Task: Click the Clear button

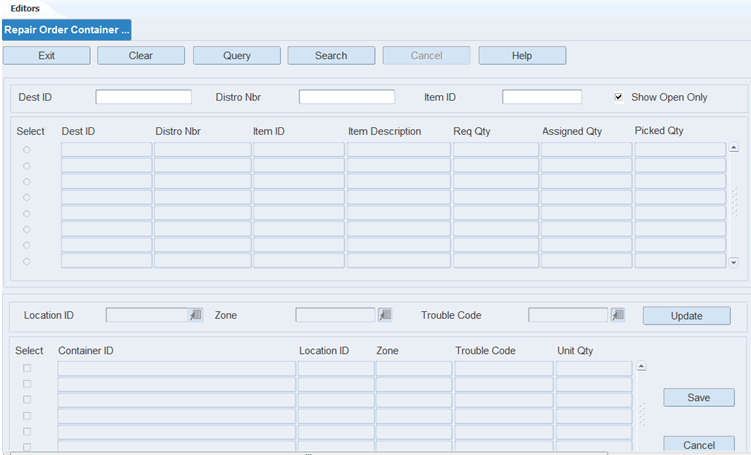Action: (x=141, y=56)
